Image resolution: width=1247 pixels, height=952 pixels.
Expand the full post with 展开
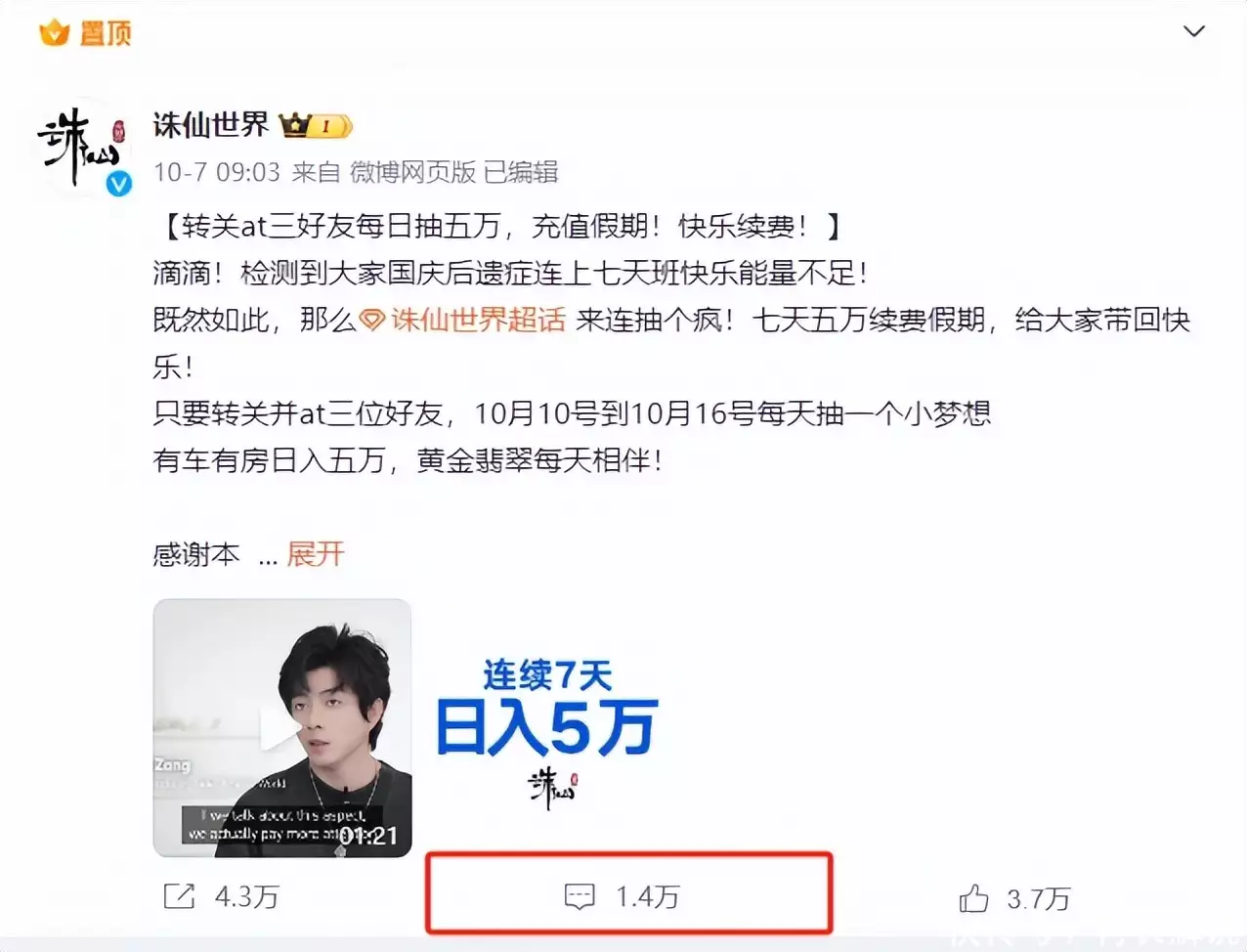(316, 554)
